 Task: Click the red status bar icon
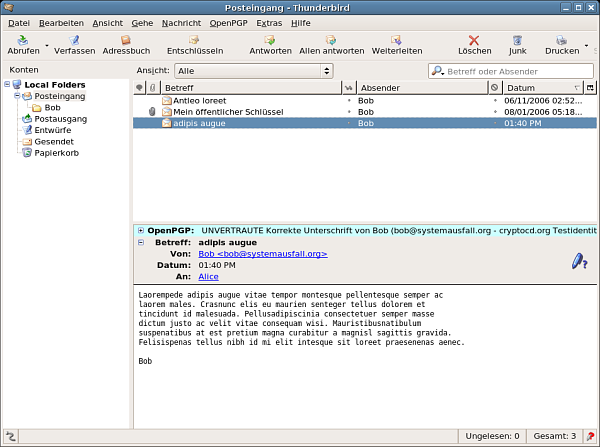pos(590,436)
